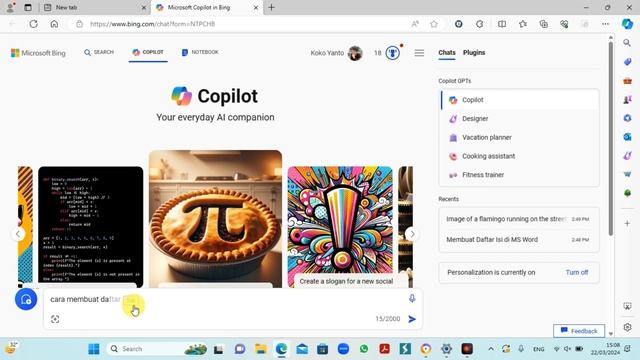This screenshot has width=640, height=360.
Task: Click sidebar search icon
Action: (627, 42)
